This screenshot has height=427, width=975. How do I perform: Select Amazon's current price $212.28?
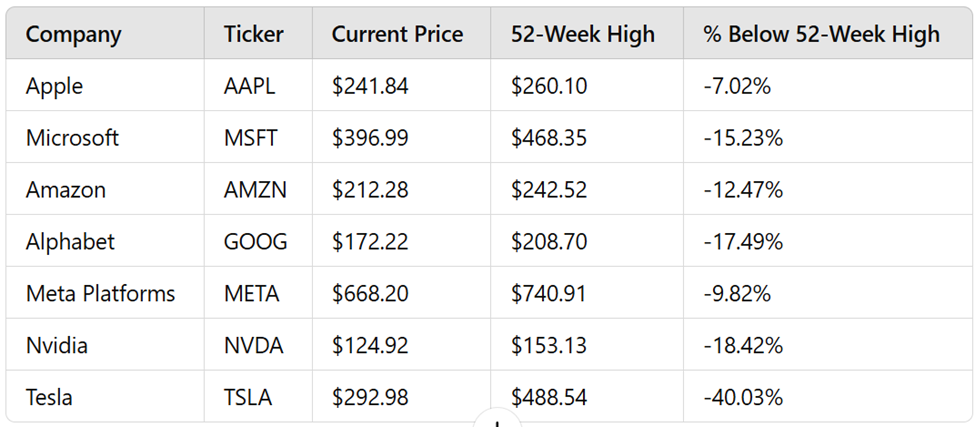pyautogui.click(x=370, y=190)
